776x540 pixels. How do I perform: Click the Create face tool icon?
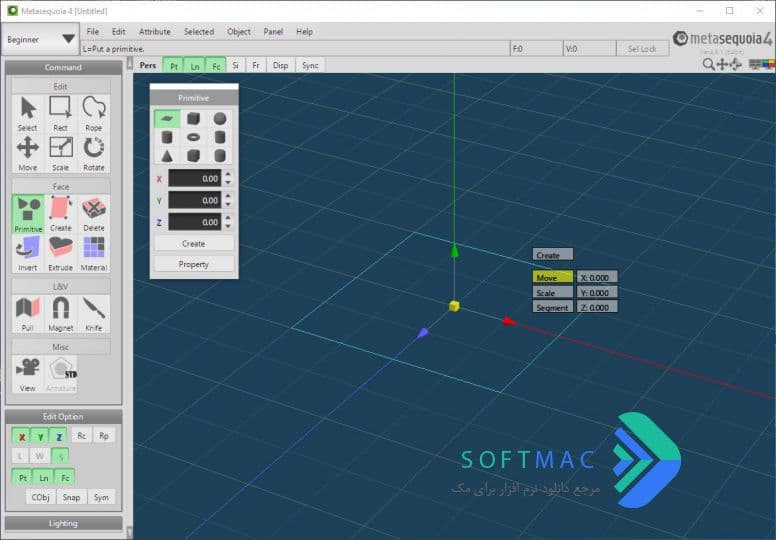(60, 214)
